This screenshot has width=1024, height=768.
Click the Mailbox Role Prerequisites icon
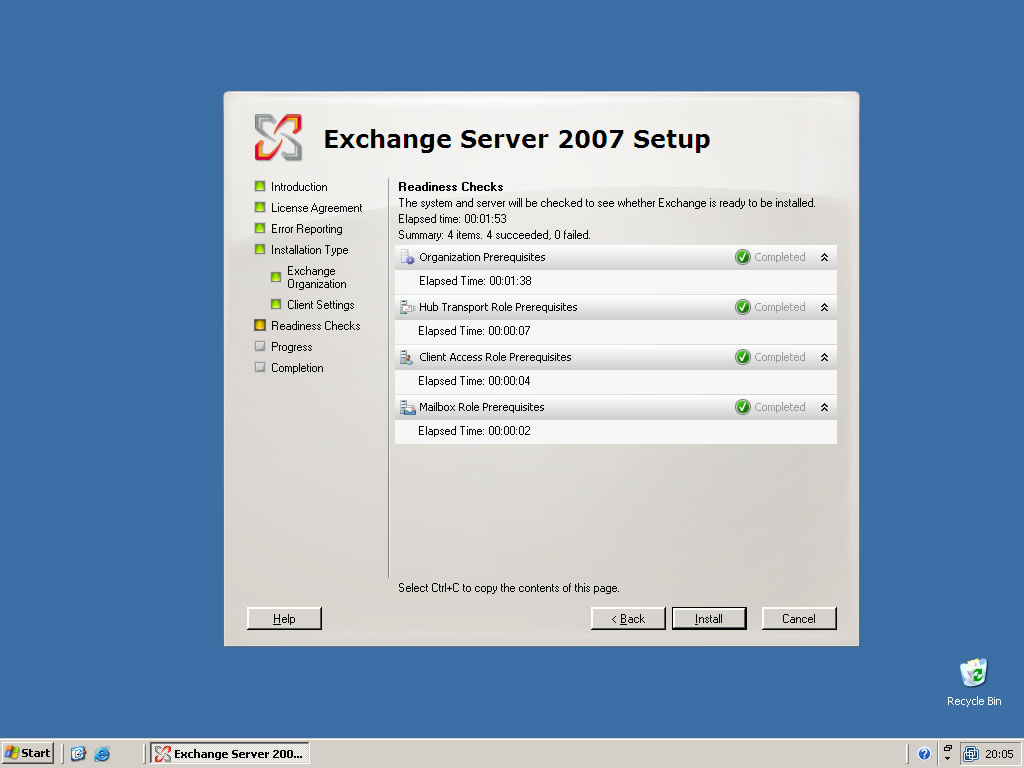407,407
